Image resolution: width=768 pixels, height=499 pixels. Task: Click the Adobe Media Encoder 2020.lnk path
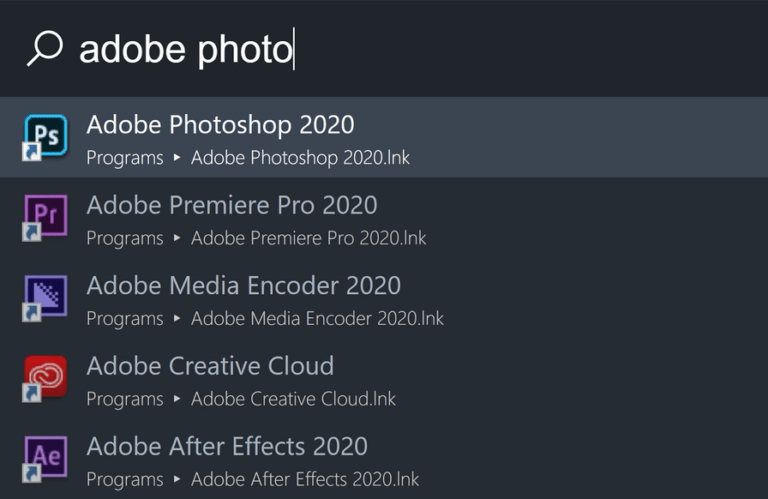tap(317, 318)
